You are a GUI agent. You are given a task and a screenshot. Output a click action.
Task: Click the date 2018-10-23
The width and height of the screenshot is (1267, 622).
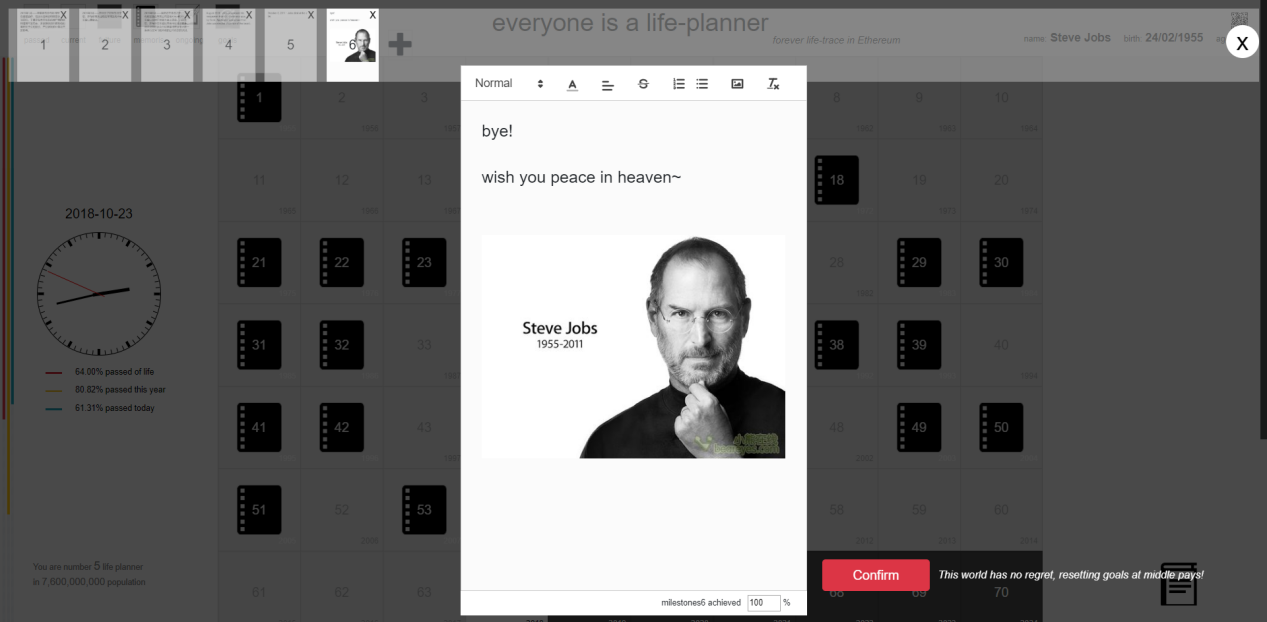(99, 213)
